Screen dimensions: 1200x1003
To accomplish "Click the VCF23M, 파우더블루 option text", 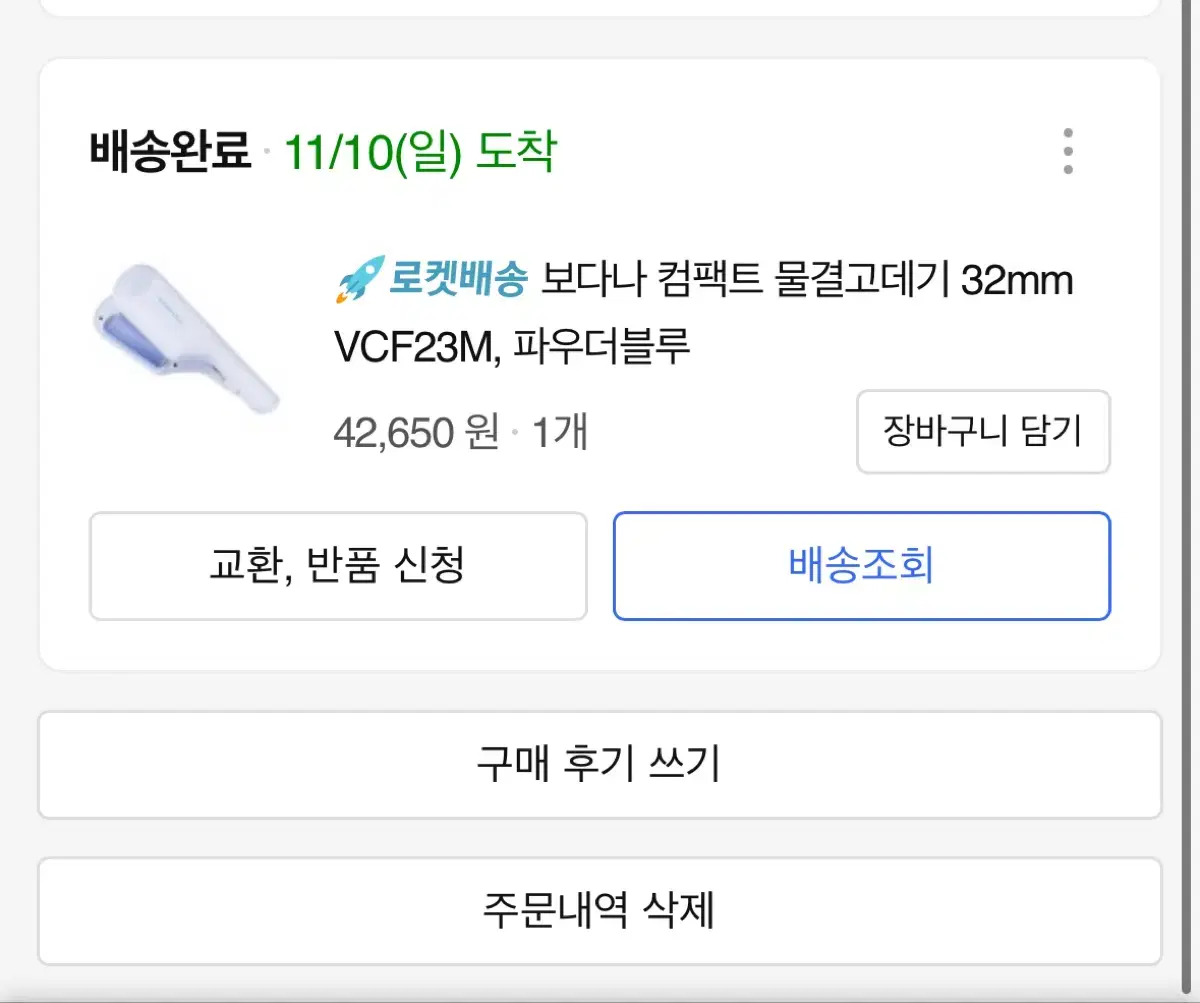I will pyautogui.click(x=512, y=348).
